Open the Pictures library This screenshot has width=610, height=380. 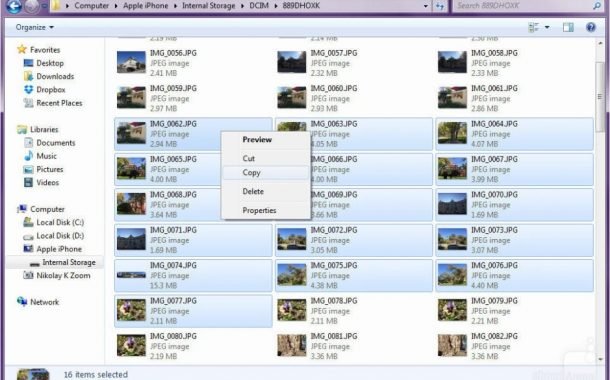click(x=50, y=169)
